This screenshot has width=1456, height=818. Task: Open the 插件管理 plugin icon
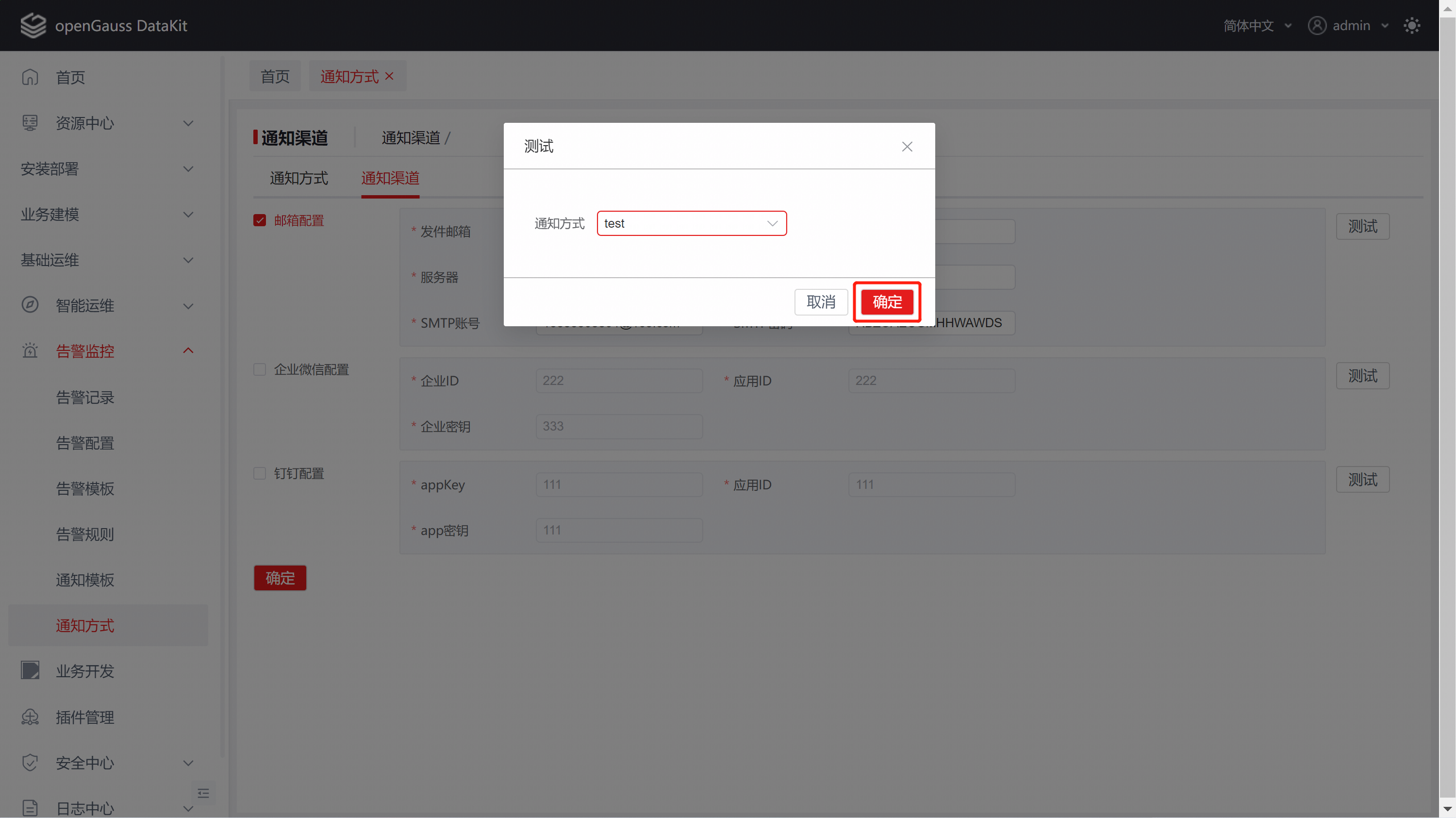pos(30,717)
